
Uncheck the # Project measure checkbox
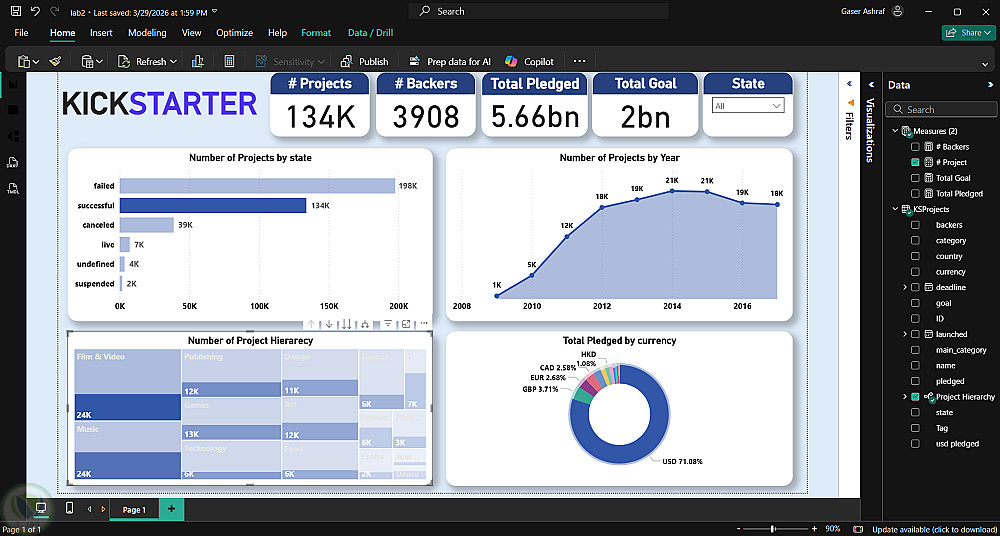point(915,162)
